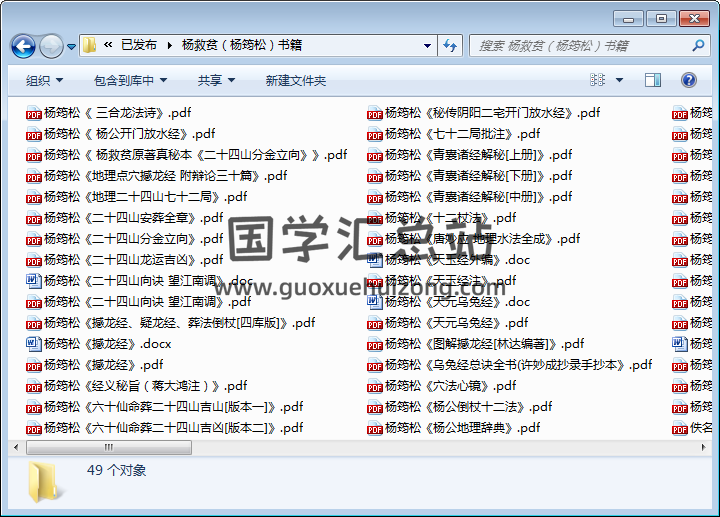Select PDF icon of 青囊诸经解秘[中册].pdf
720x517 pixels.
point(375,197)
